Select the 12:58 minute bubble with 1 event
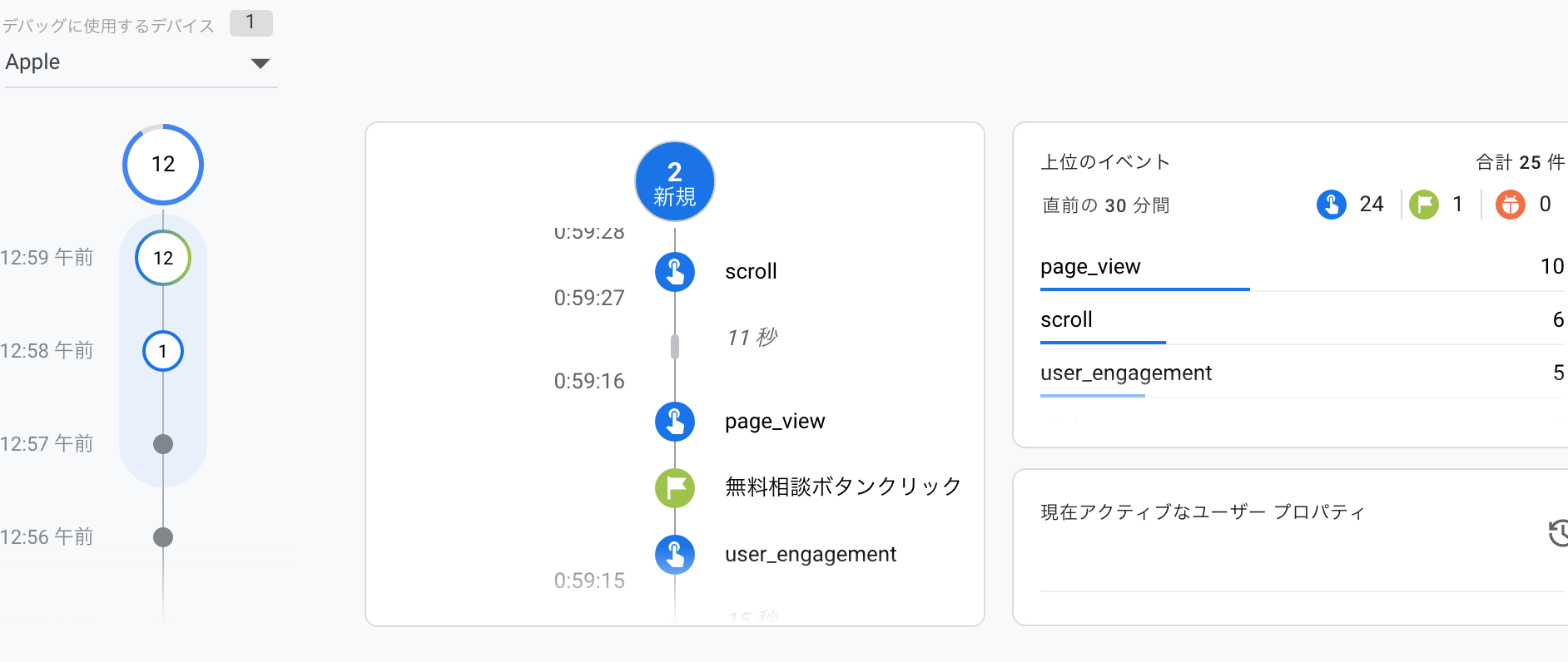The width and height of the screenshot is (1568, 662). pyautogui.click(x=163, y=351)
